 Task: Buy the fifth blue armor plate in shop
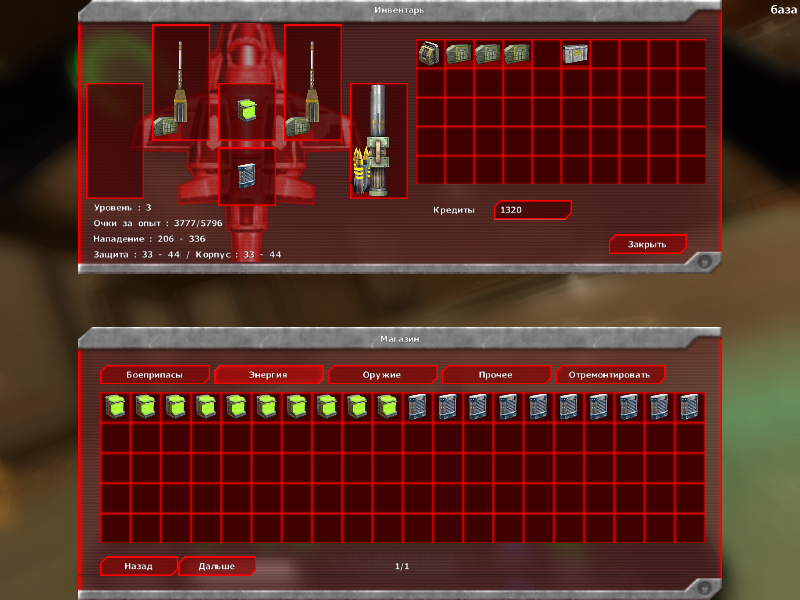538,407
